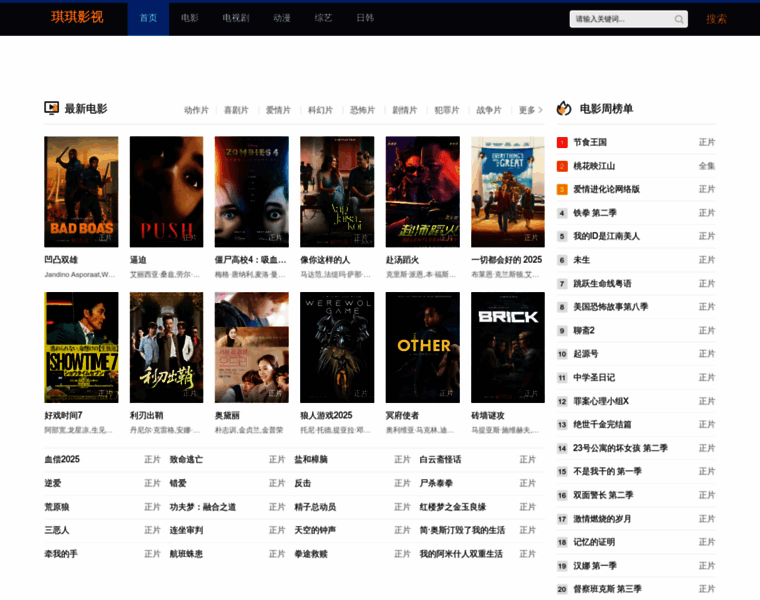Open the 动漫 menu item
This screenshot has width=760, height=600.
pos(282,18)
